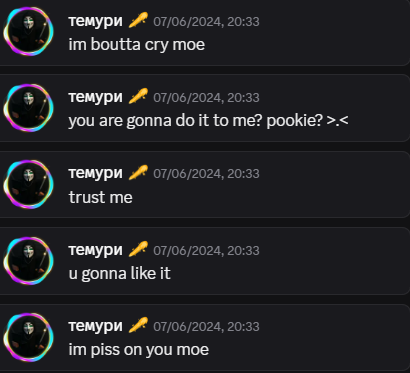Select the message "you are gonna do it to me?"

(x=166, y=121)
